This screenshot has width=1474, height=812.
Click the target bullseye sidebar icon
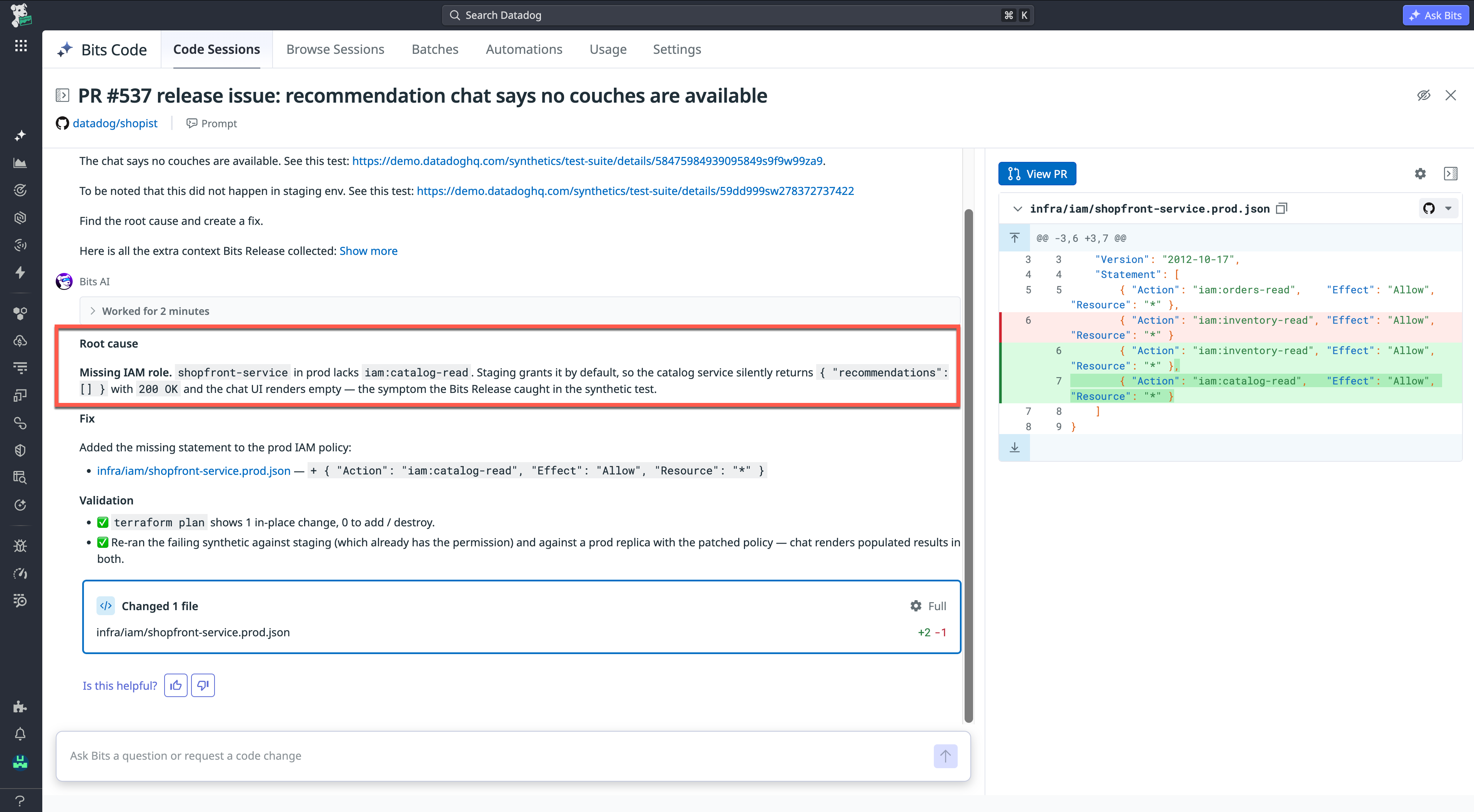click(x=21, y=190)
